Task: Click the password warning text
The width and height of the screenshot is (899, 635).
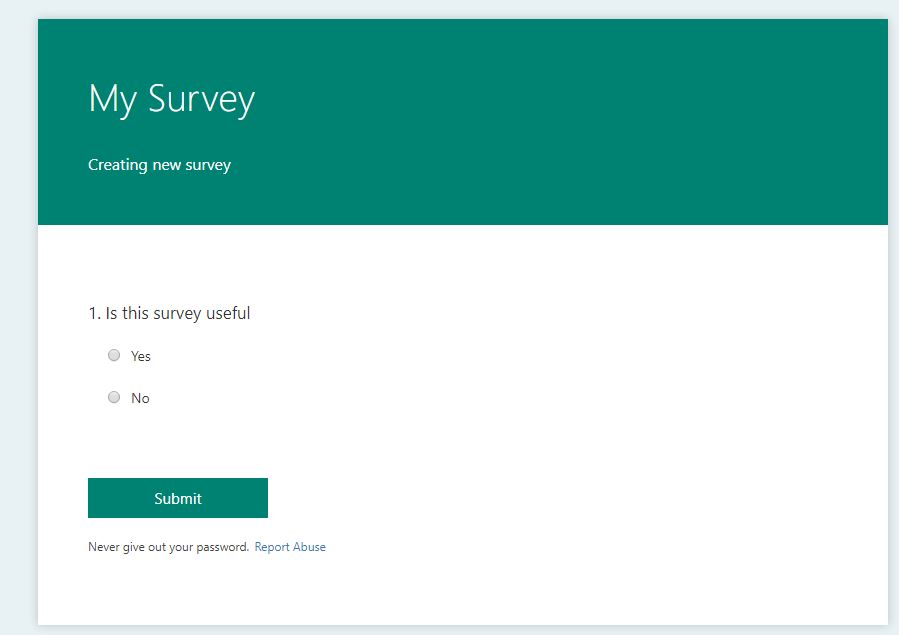Action: 167,546
